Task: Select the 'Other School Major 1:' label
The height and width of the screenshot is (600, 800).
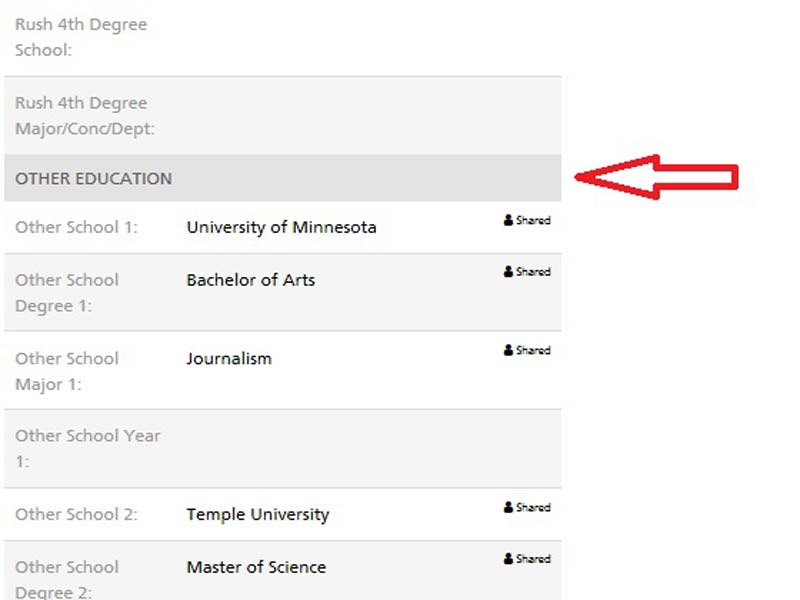Action: [x=67, y=371]
